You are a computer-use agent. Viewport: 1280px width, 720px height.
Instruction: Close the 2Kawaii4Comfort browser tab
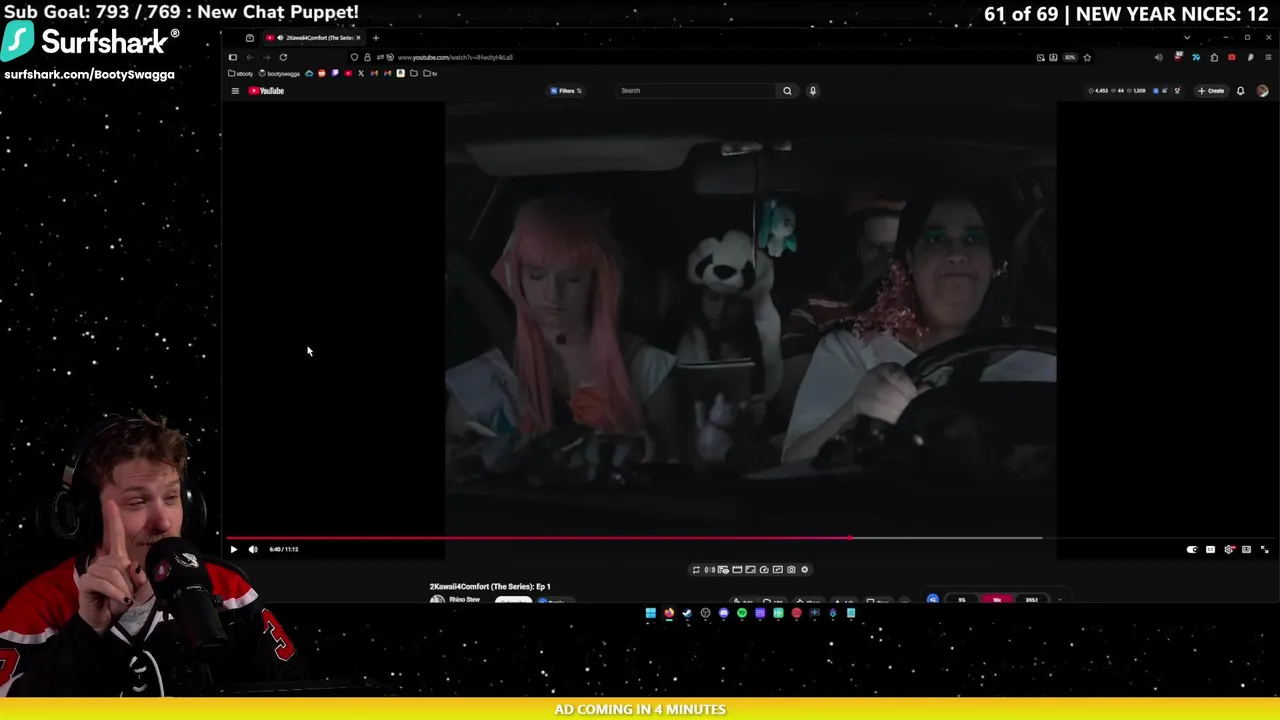pos(358,38)
